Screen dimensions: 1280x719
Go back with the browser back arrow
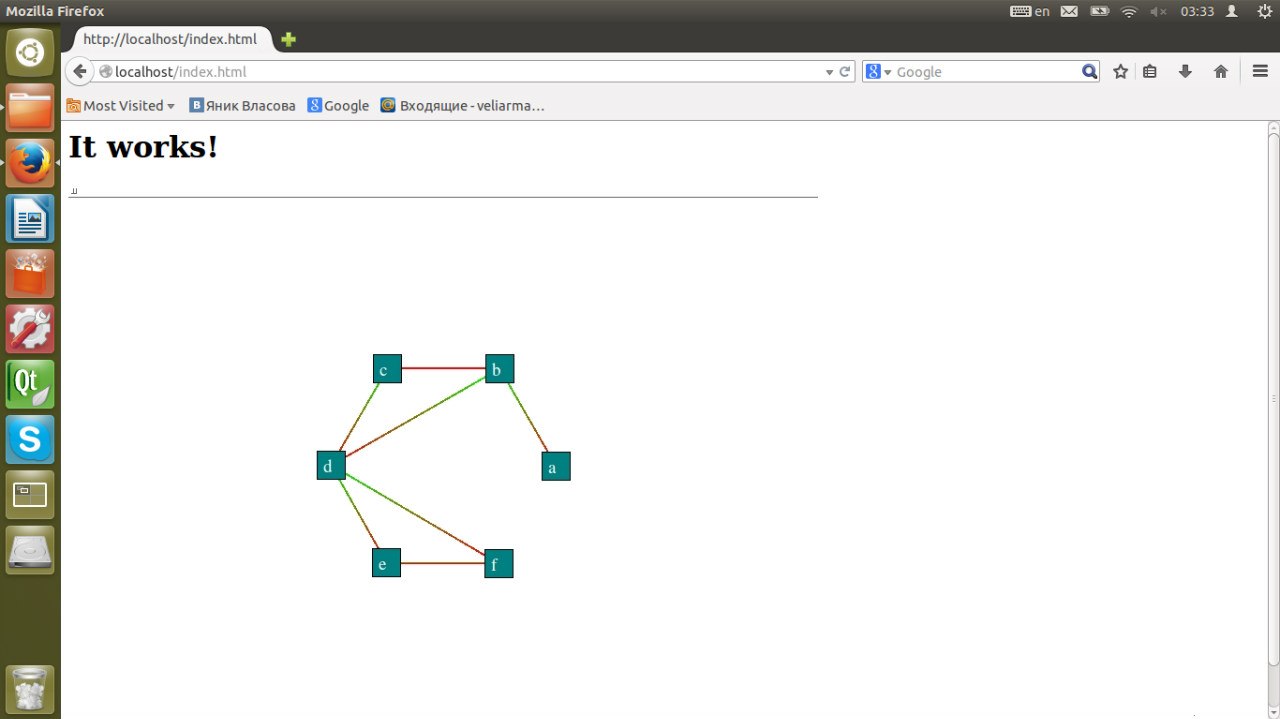pos(80,72)
